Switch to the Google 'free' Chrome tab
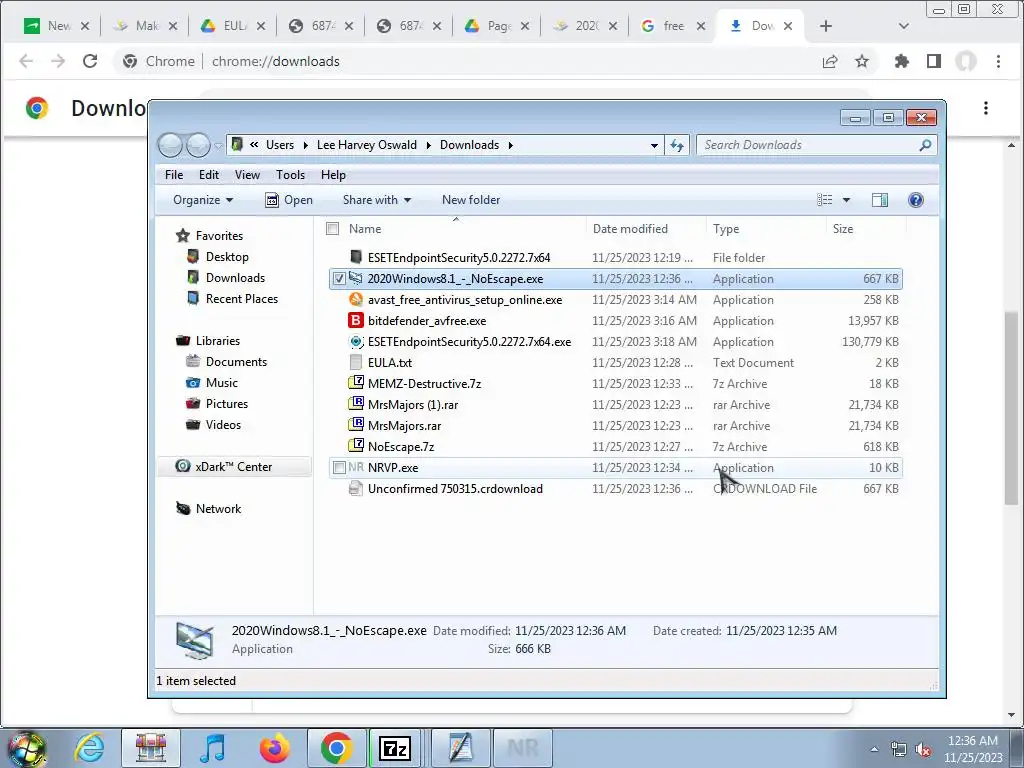Screen dimensions: 1024x768 (x=673, y=26)
